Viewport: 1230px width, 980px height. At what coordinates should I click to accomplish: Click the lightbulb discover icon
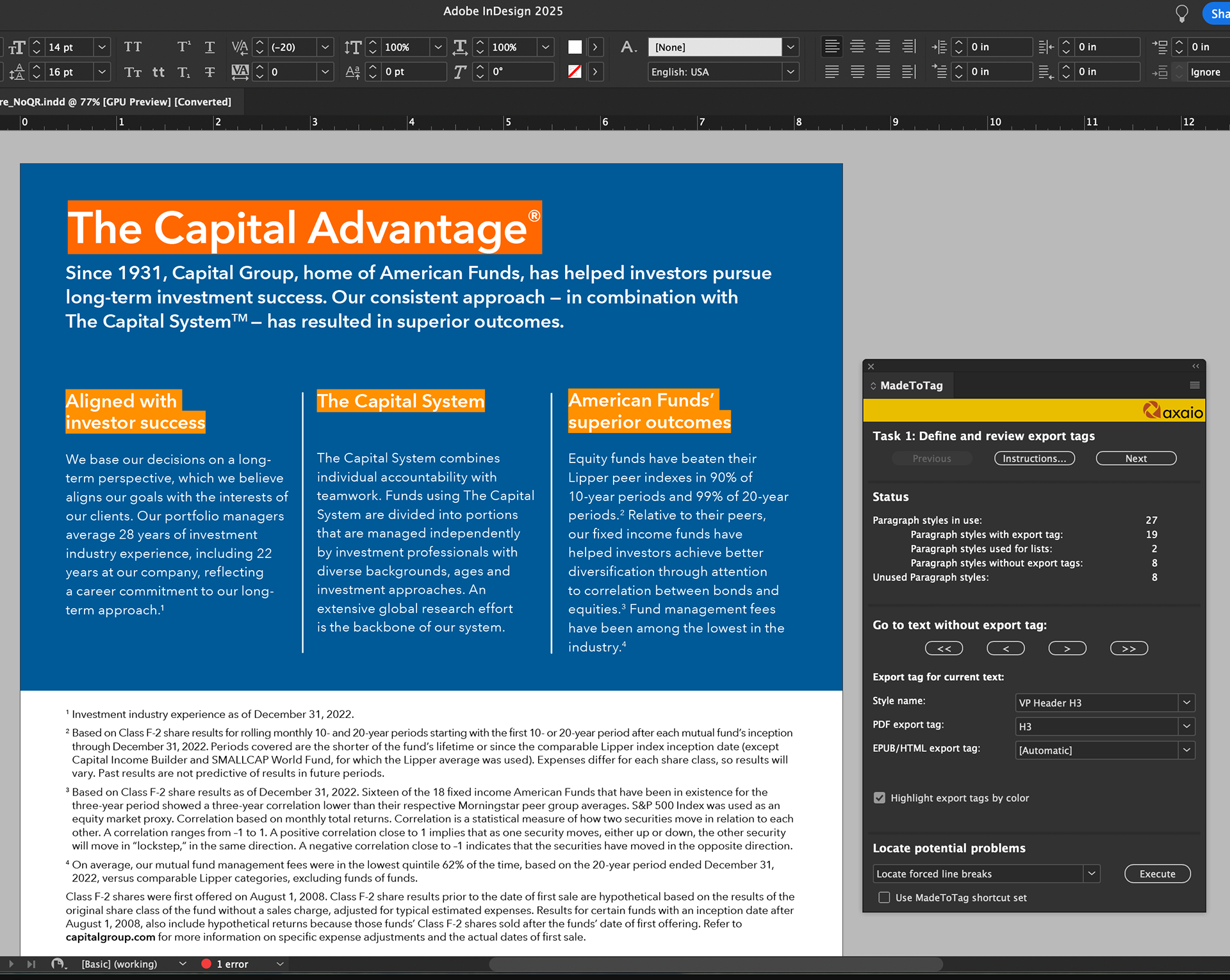pos(1182,13)
